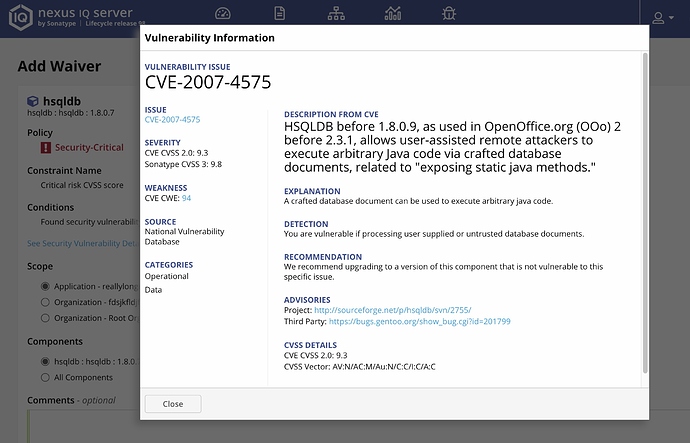Click National Vulnerability Database source text

coord(184,237)
